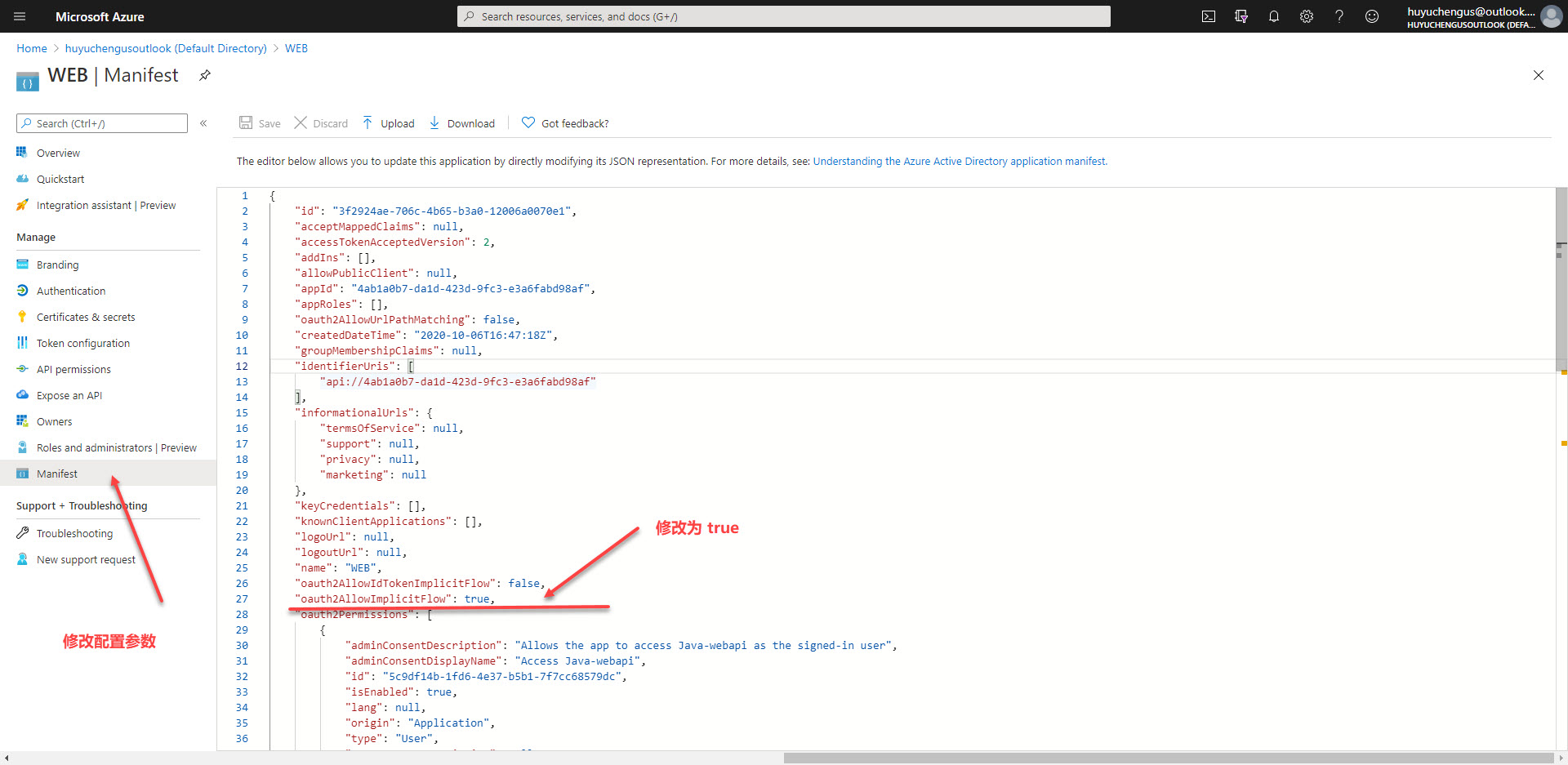The image size is (1568, 765).
Task: Open the Understanding the application manifest link
Action: pos(960,162)
